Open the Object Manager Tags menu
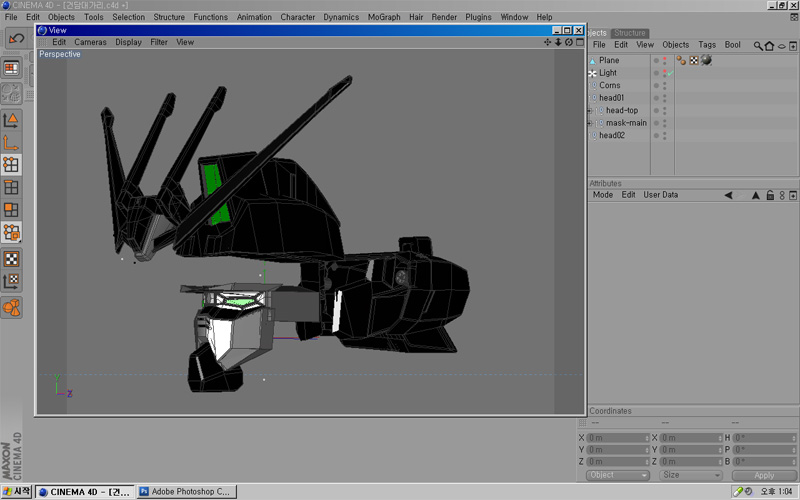Screen dimensions: 800x500 pos(707,45)
